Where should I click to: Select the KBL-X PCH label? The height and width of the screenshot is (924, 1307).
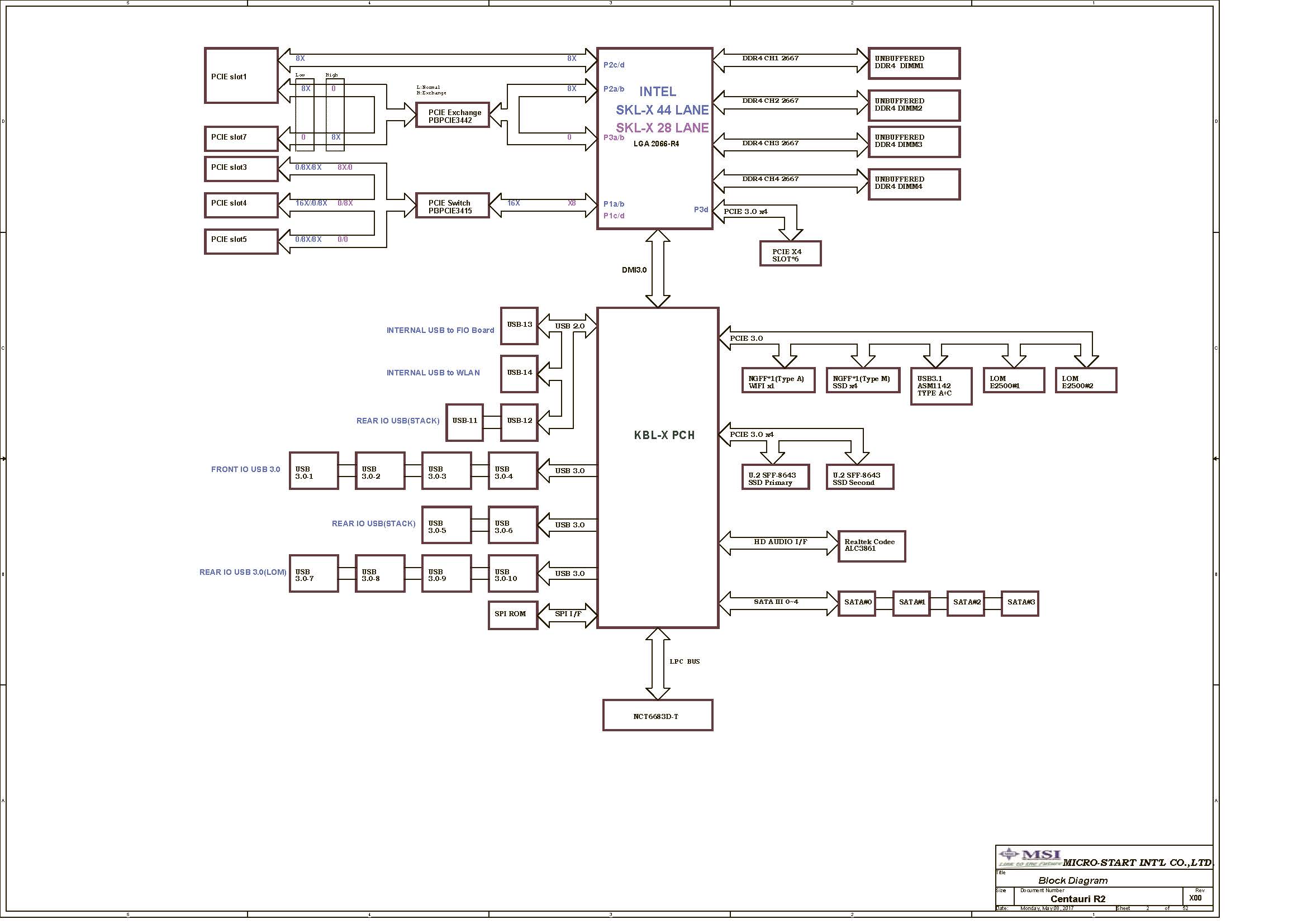664,435
